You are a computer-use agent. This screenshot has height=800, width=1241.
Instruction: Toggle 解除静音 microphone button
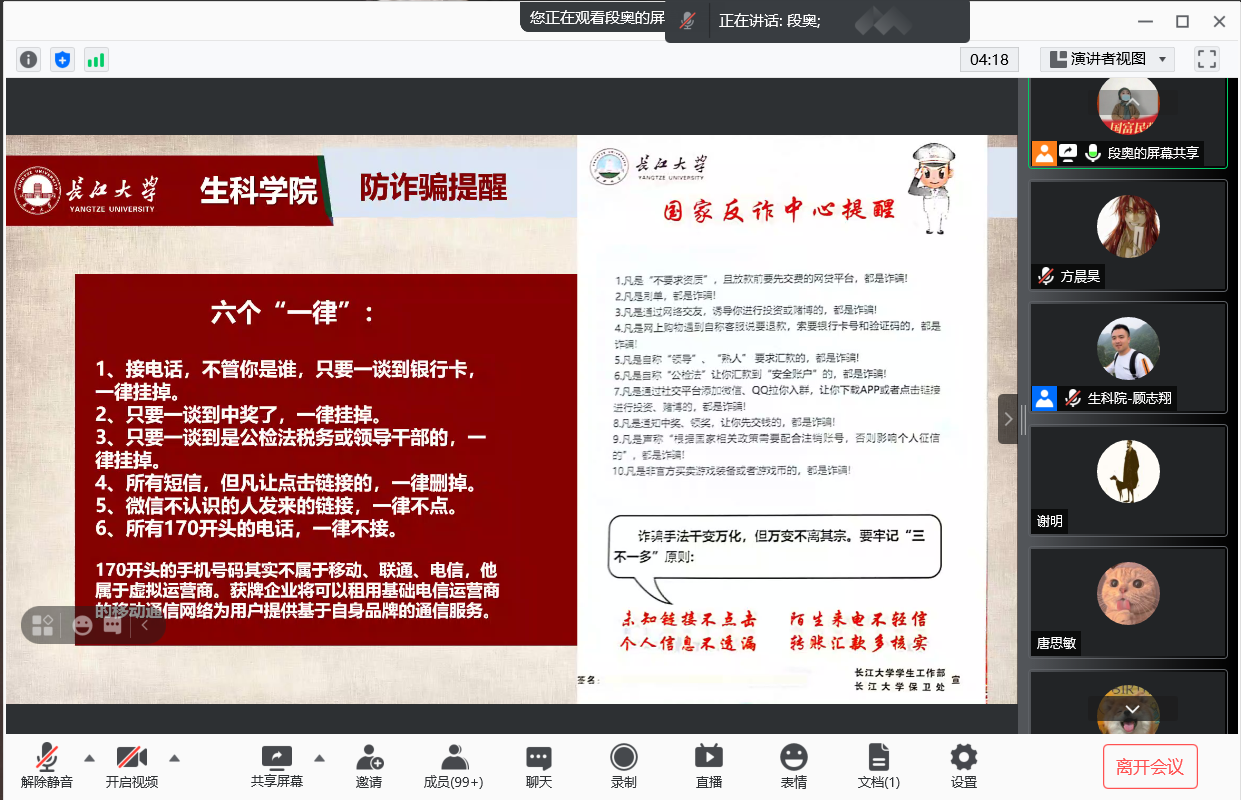(46, 766)
